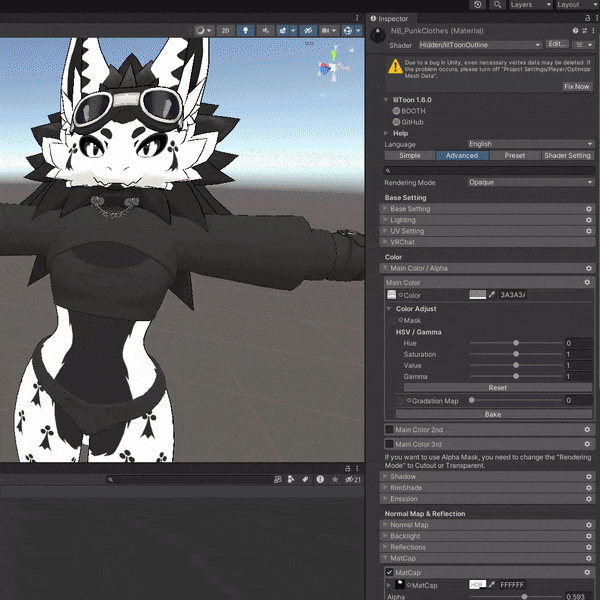Open the Main Color color swatch

(x=477, y=295)
